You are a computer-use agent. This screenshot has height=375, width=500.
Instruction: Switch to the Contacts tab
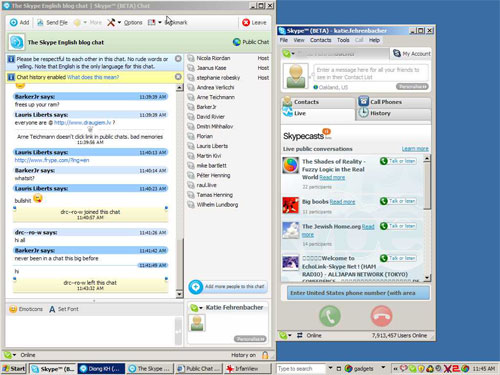pyautogui.click(x=318, y=102)
